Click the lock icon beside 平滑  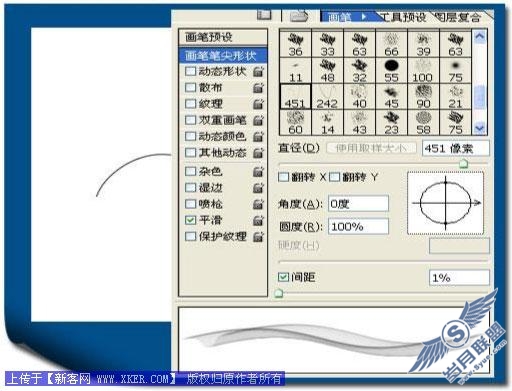tap(258, 220)
